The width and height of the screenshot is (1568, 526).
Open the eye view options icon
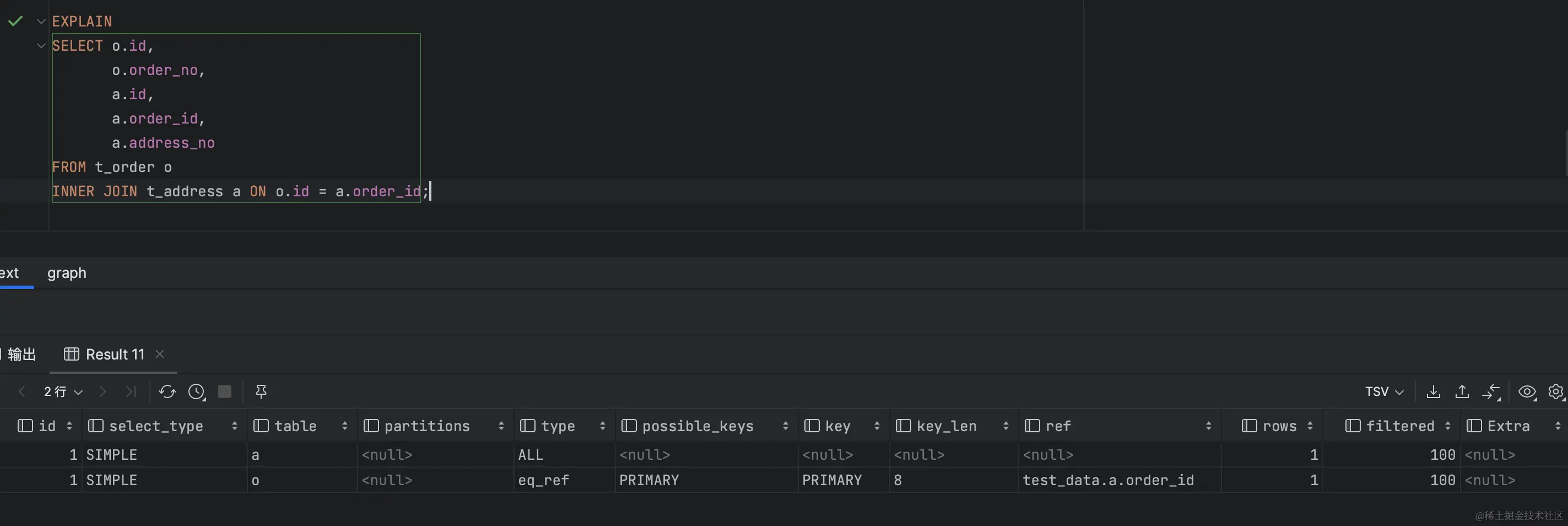pyautogui.click(x=1527, y=391)
